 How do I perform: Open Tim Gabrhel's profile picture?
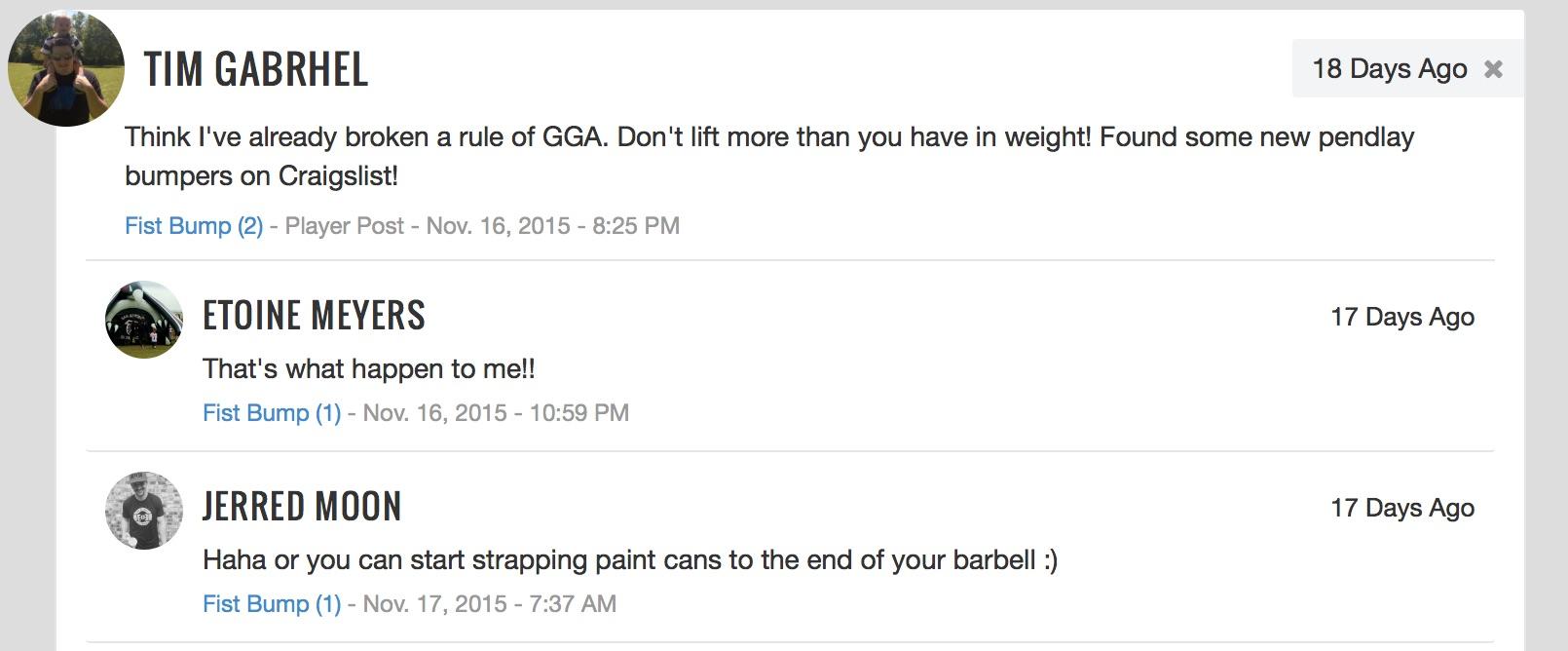coord(66,68)
